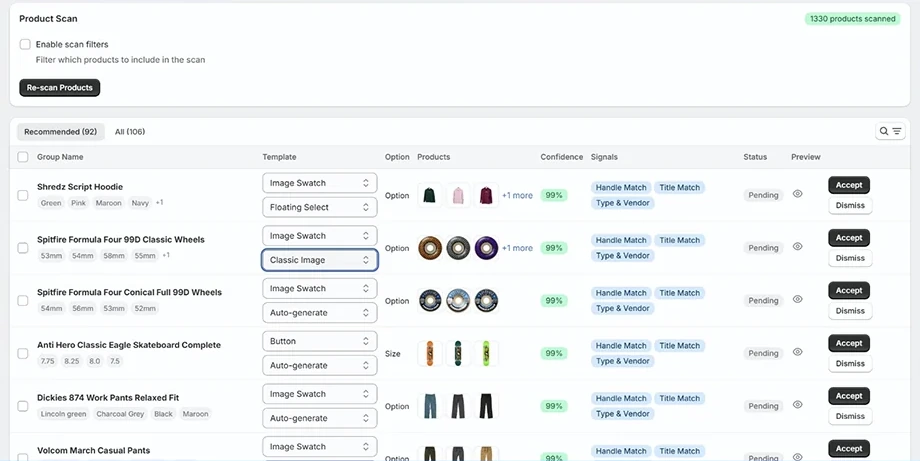Click the Confidence column header

coord(562,157)
